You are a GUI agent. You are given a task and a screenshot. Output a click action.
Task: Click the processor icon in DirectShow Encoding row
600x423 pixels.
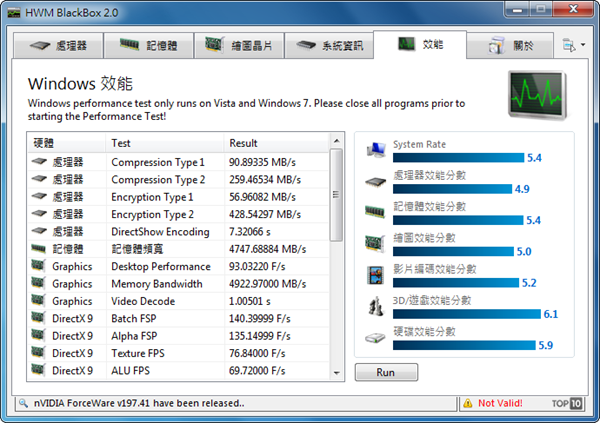tap(39, 231)
